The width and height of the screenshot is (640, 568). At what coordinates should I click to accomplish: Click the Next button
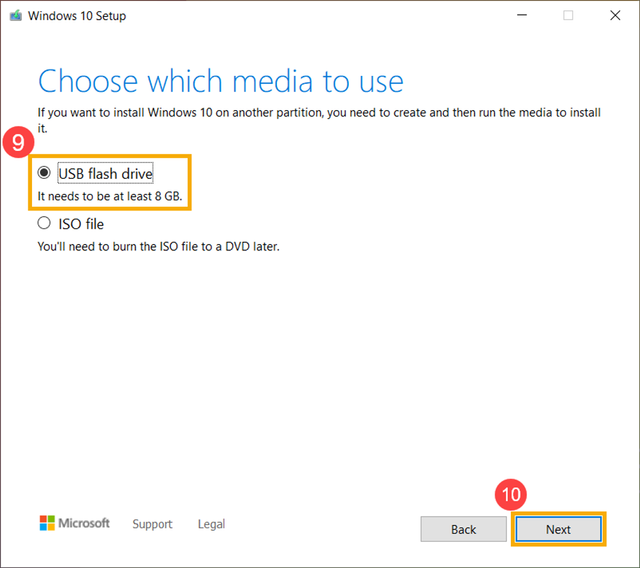[558, 529]
